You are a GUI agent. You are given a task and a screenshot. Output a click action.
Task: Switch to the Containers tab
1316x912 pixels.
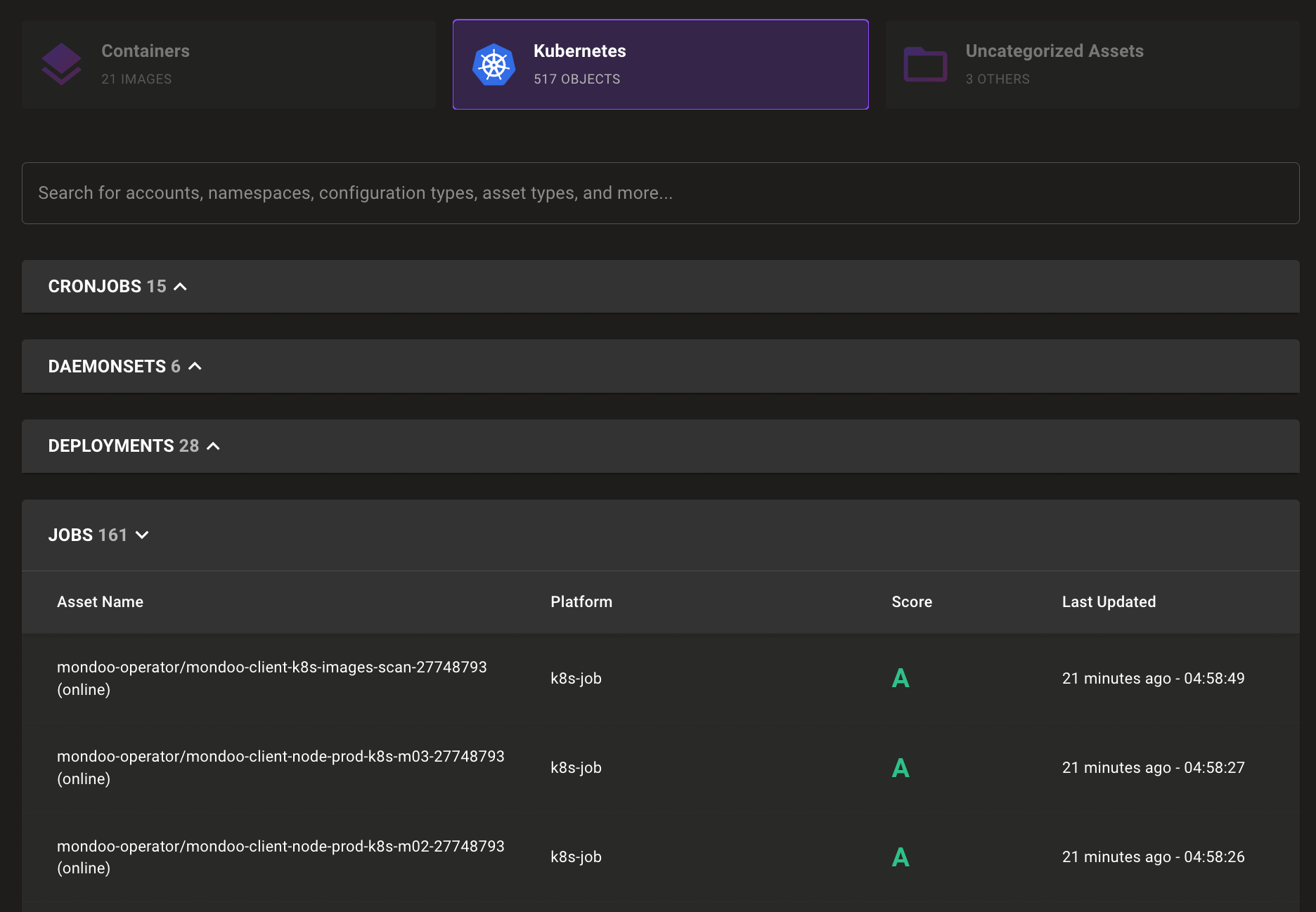[228, 65]
